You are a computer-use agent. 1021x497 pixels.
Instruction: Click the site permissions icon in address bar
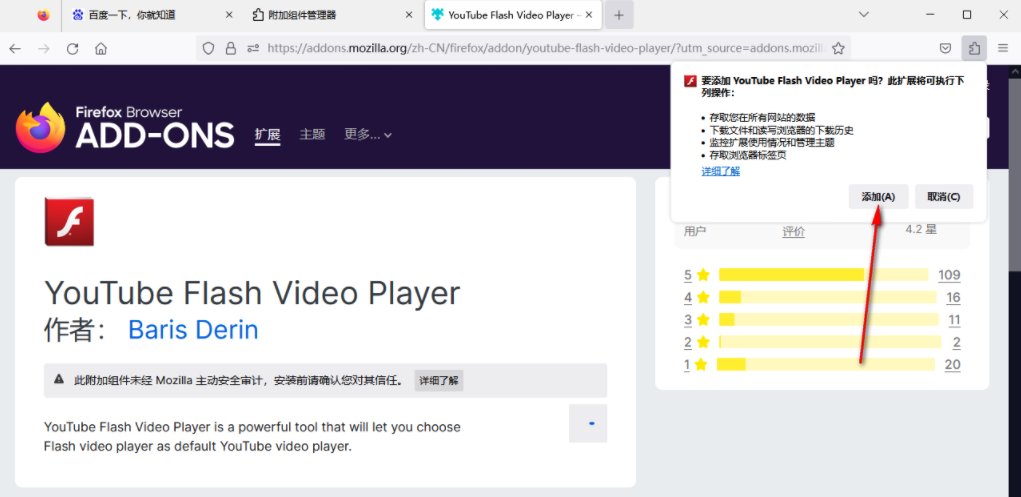click(x=253, y=48)
